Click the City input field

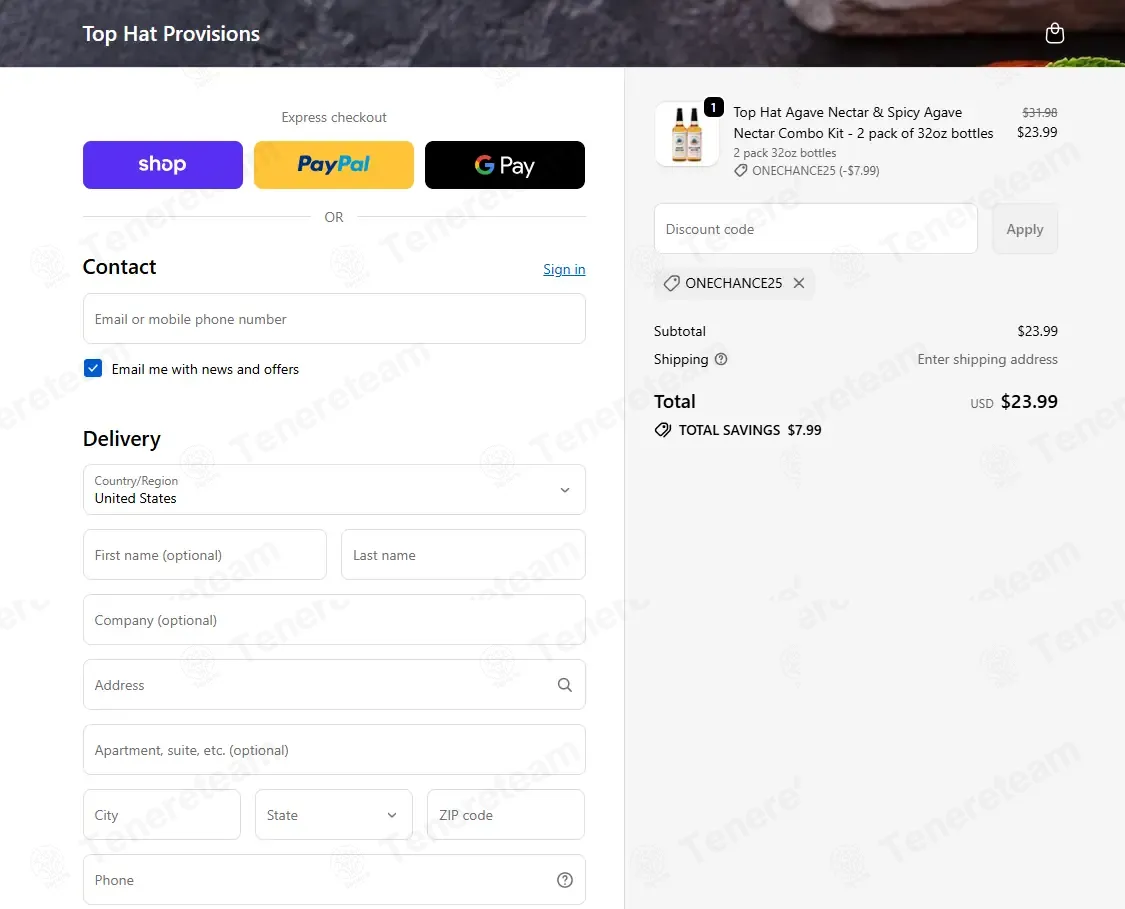pyautogui.click(x=162, y=815)
